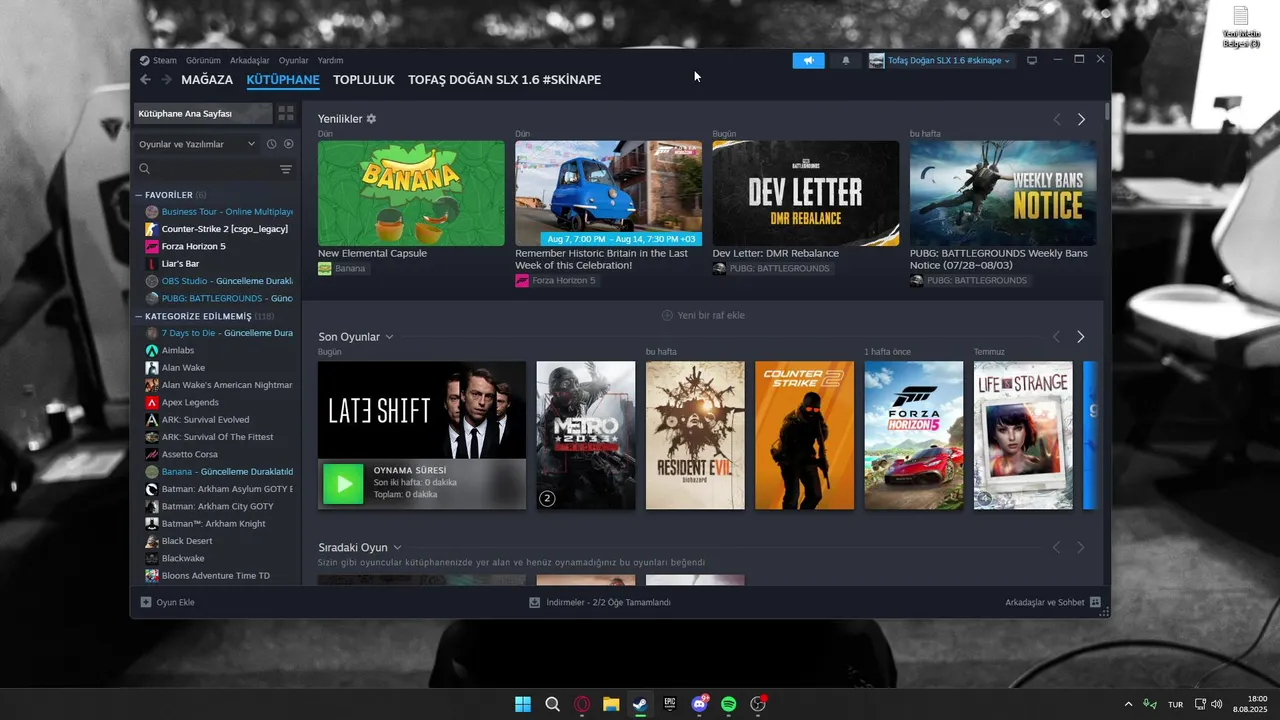
Task: Open İndirmeler 2/2 Öğe Tamamlandı
Action: (x=608, y=602)
